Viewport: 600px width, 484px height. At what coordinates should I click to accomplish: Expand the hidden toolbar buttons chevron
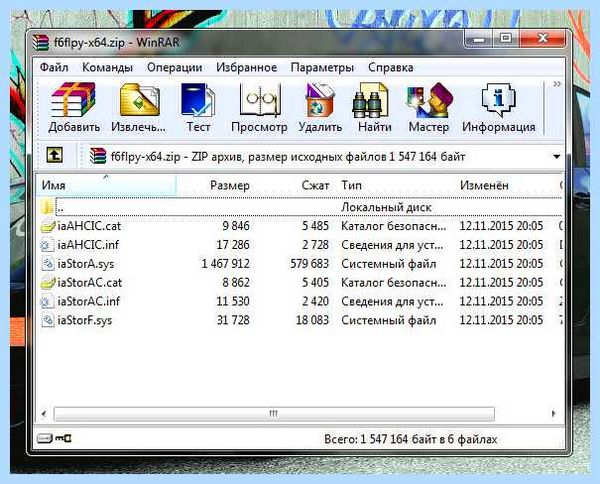coord(557,84)
